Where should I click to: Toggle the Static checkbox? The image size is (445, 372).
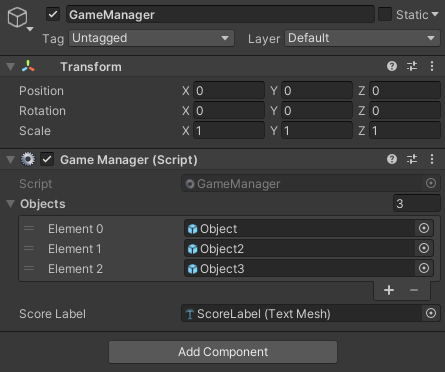click(x=385, y=14)
